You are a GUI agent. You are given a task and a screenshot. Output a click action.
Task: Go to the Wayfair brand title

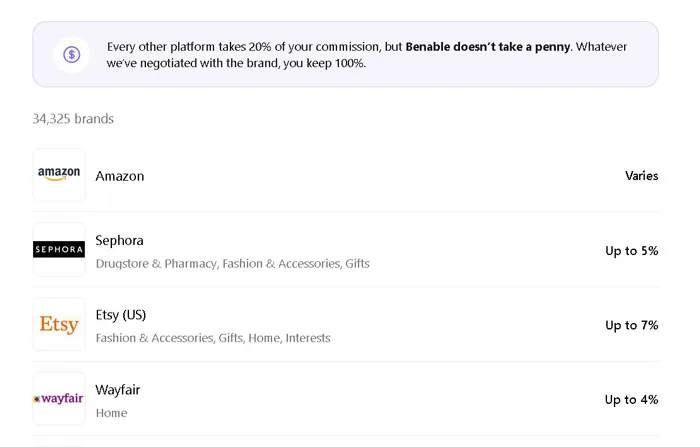(118, 390)
